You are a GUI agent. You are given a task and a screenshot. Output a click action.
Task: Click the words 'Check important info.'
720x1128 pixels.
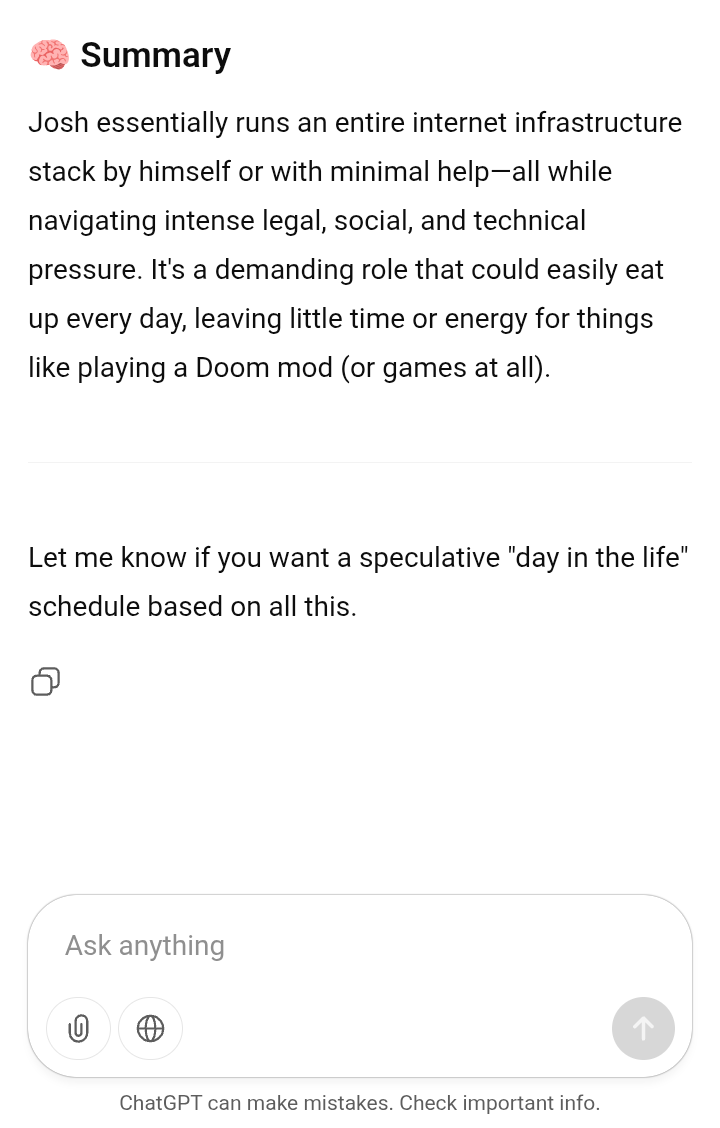tap(500, 1103)
